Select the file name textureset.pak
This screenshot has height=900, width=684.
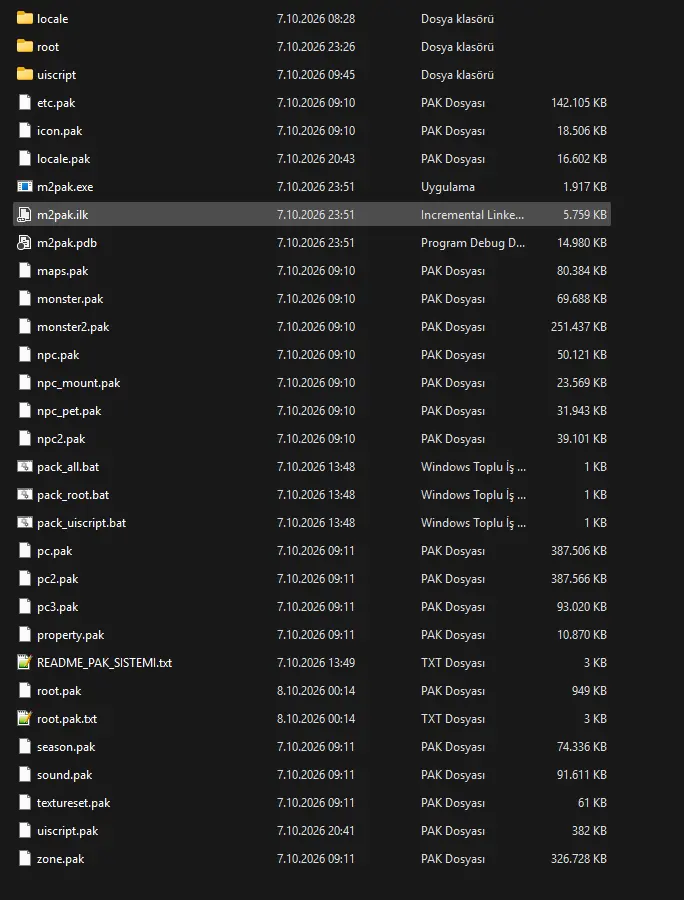pos(73,803)
